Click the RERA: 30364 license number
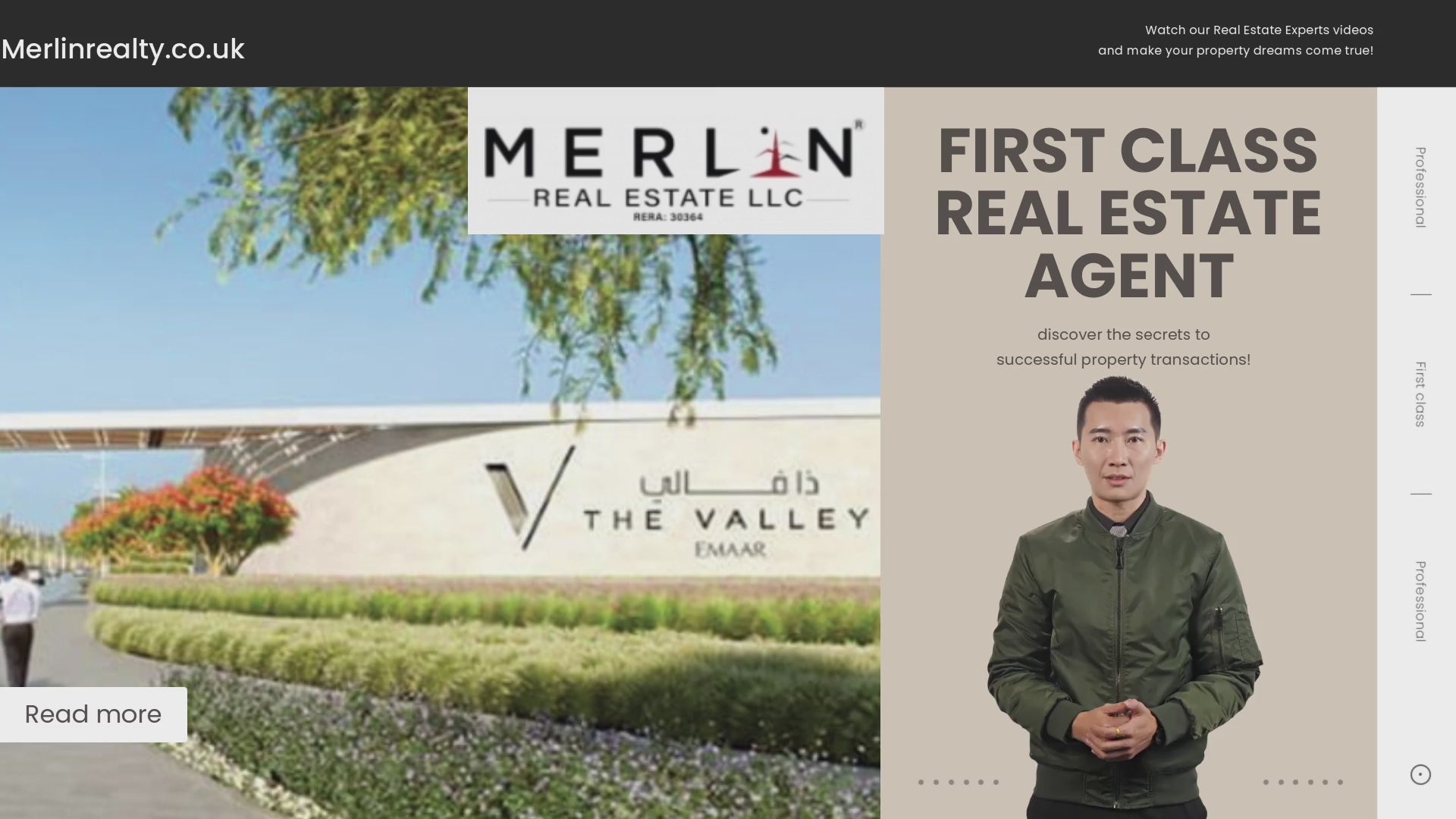 pos(668,217)
